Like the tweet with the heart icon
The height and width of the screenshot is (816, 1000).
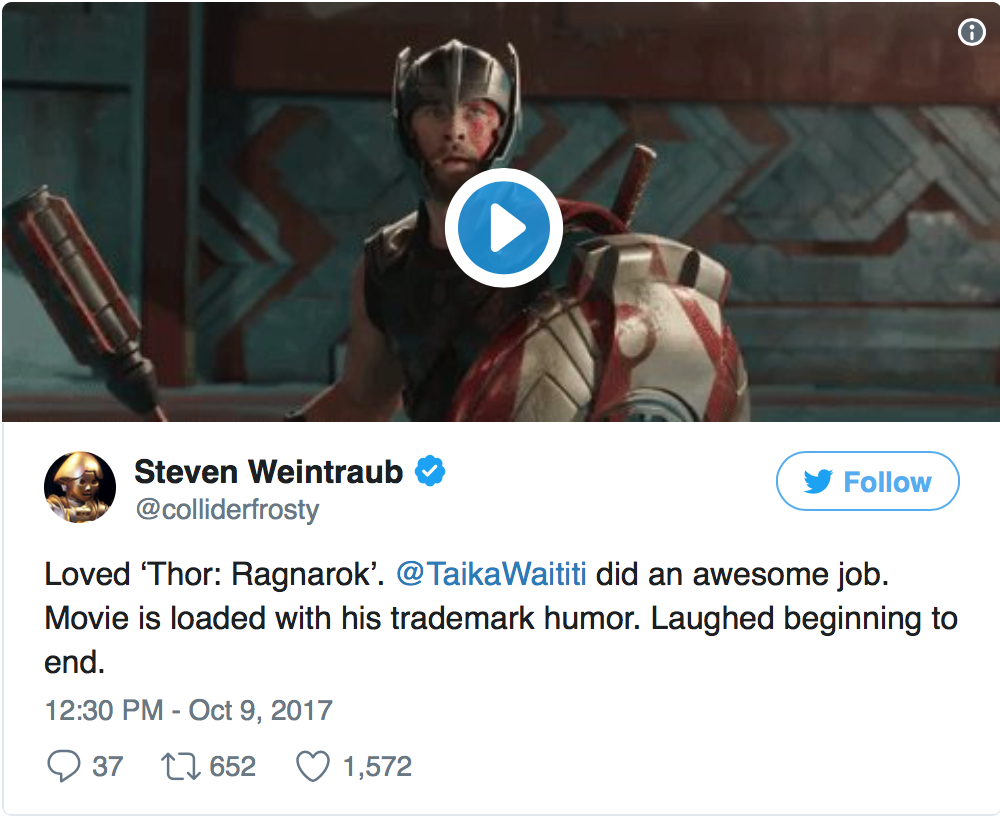click(313, 766)
